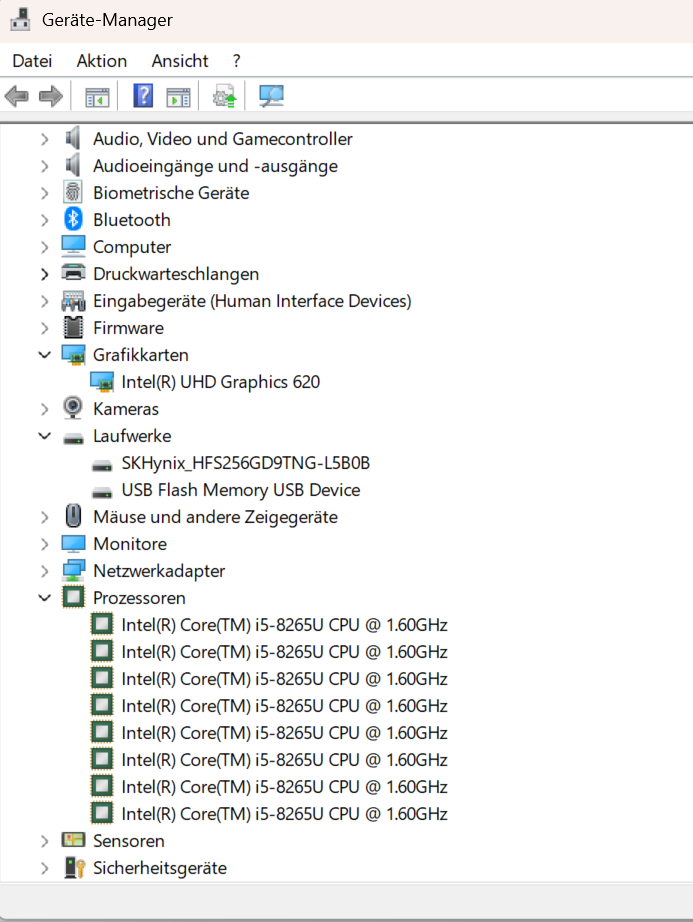Click the display adapter icon of Grafikkarten
This screenshot has width=693, height=922.
coord(73,355)
